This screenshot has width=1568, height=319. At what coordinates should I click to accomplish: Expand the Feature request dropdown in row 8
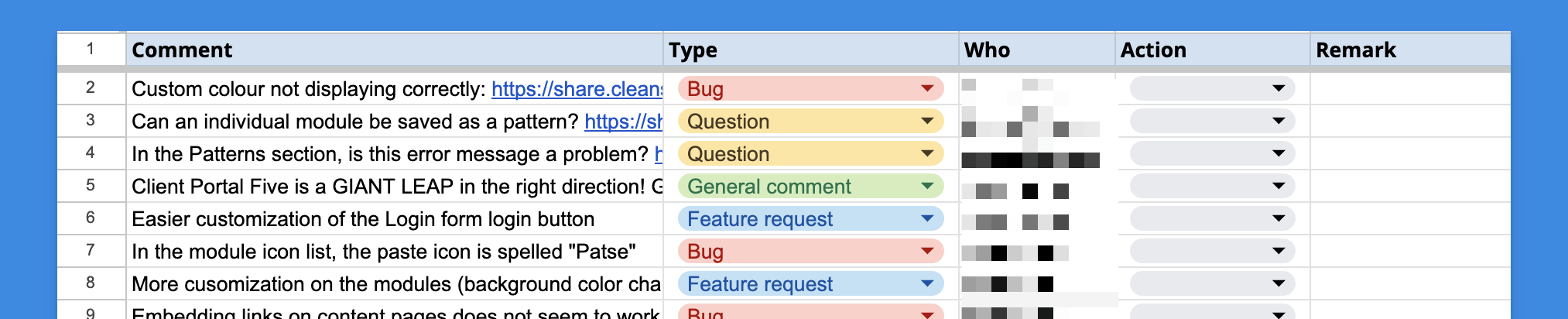pos(926,283)
